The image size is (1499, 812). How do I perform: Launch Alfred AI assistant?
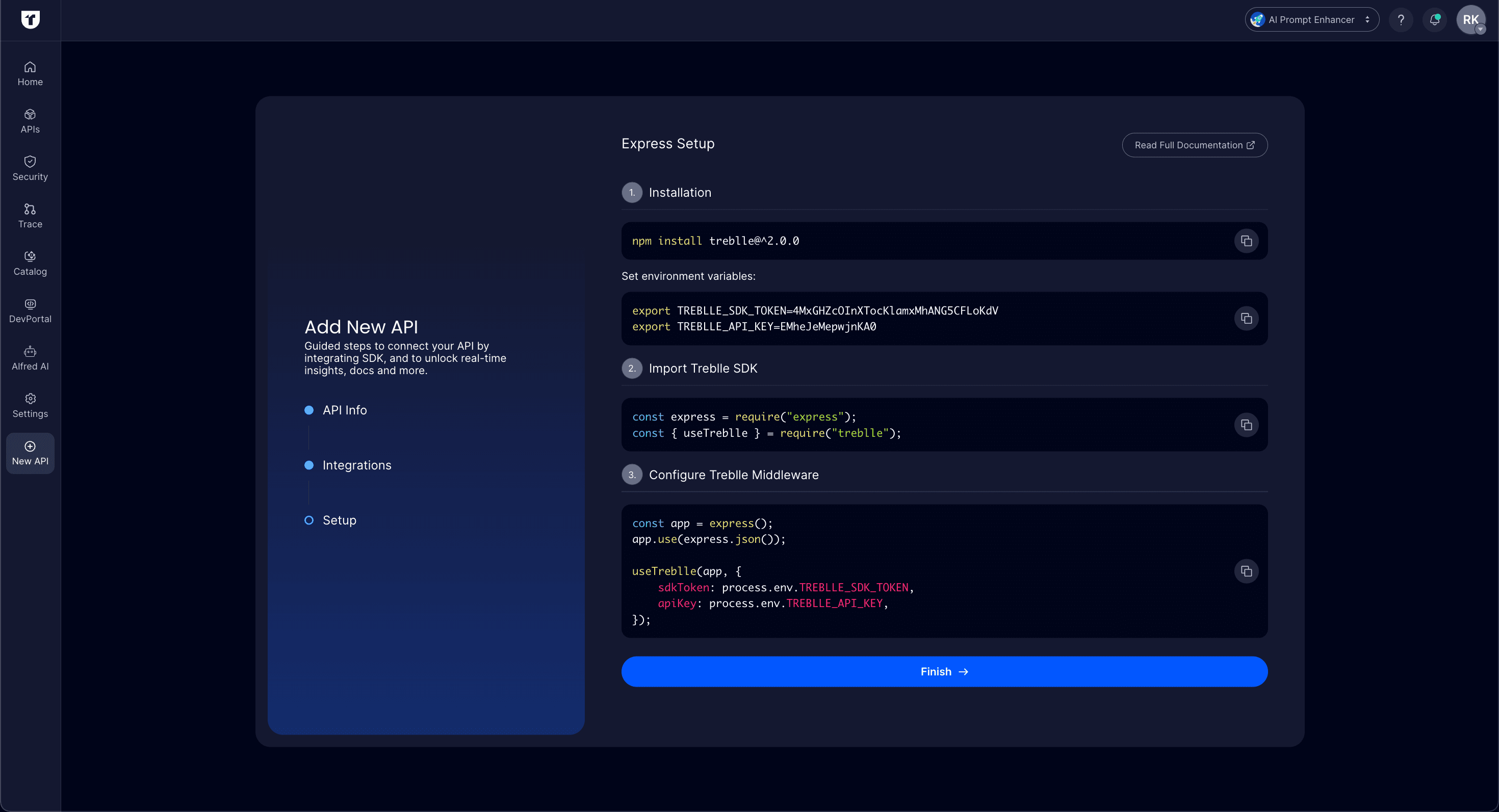[x=30, y=358]
